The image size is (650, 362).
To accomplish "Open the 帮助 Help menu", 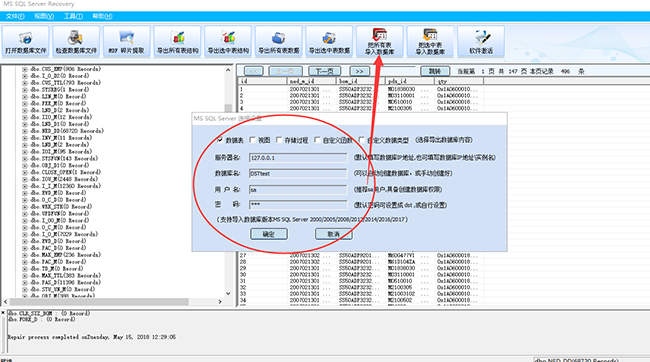I will [102, 16].
